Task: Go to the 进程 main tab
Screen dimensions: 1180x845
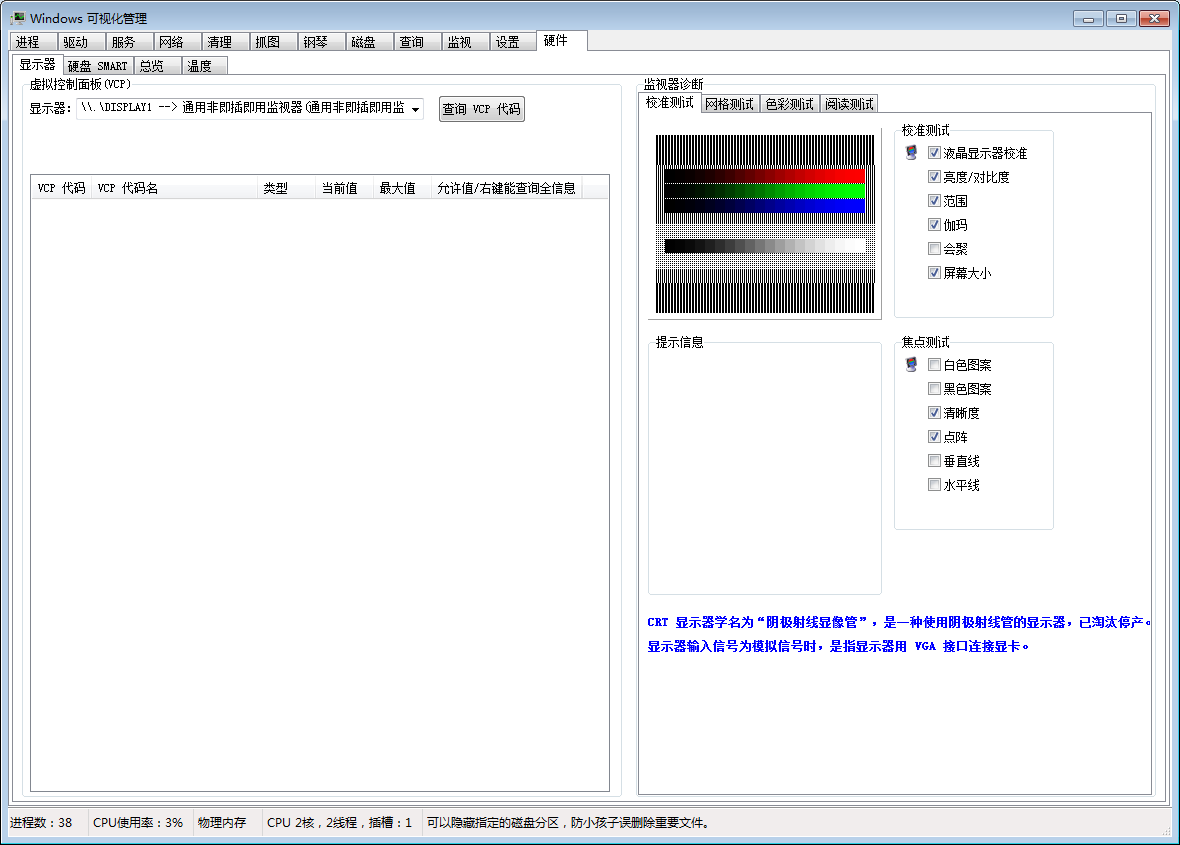Action: [28, 42]
